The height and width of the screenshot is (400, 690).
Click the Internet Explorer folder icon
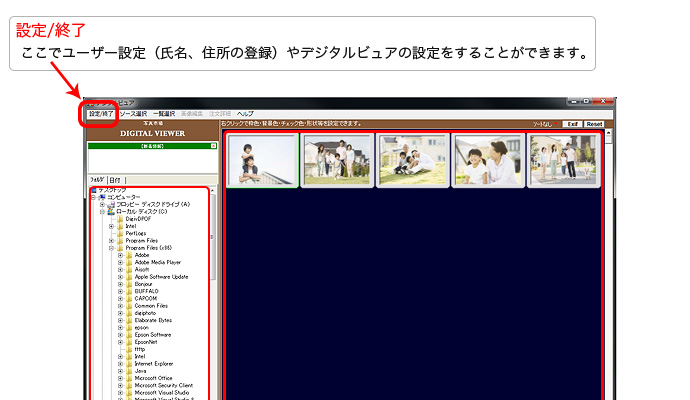[x=129, y=363]
